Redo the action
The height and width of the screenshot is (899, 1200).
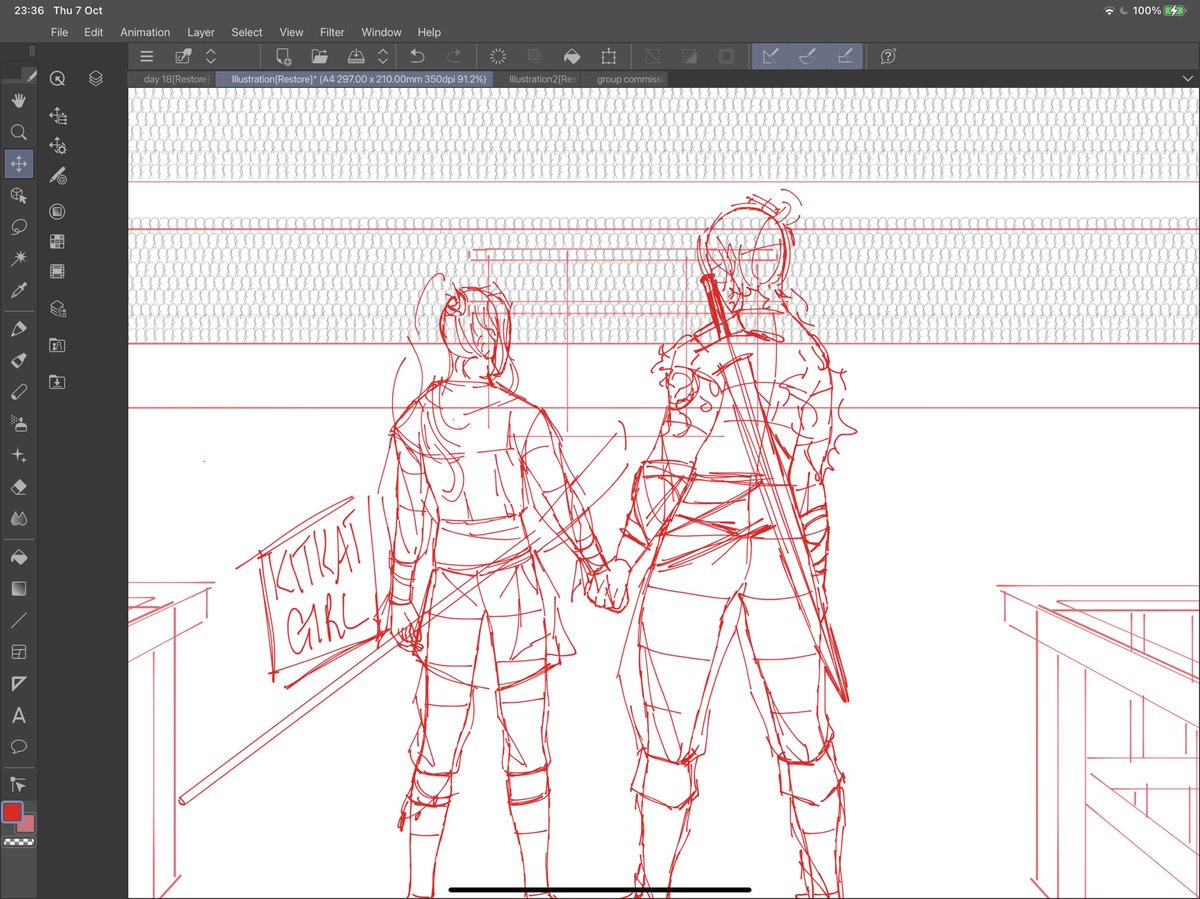click(x=453, y=57)
